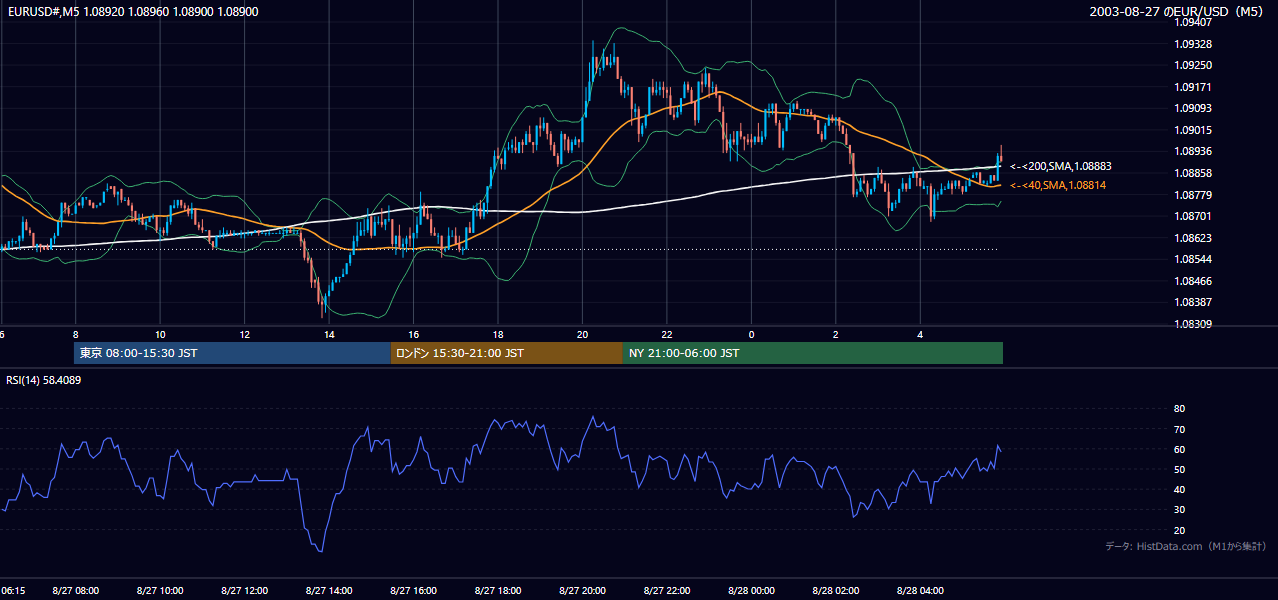This screenshot has width=1278, height=600.
Task: Click hour marker 18 under price chart
Action: [498, 334]
